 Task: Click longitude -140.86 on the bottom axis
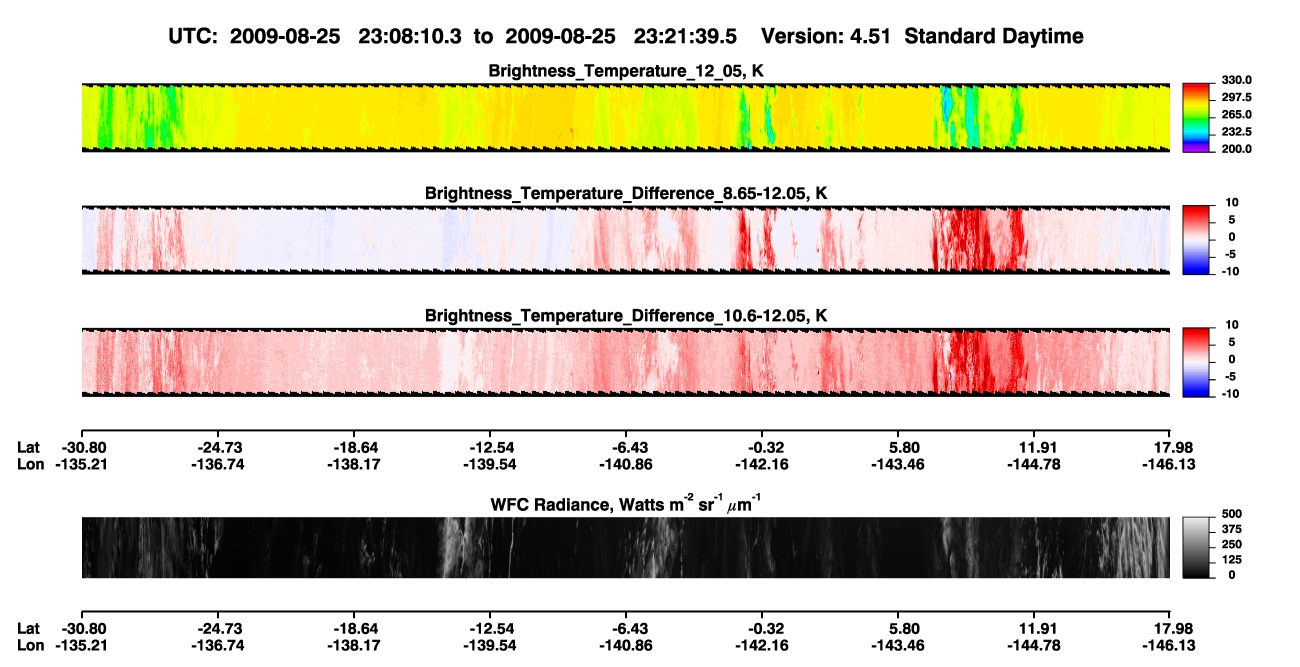pos(626,646)
